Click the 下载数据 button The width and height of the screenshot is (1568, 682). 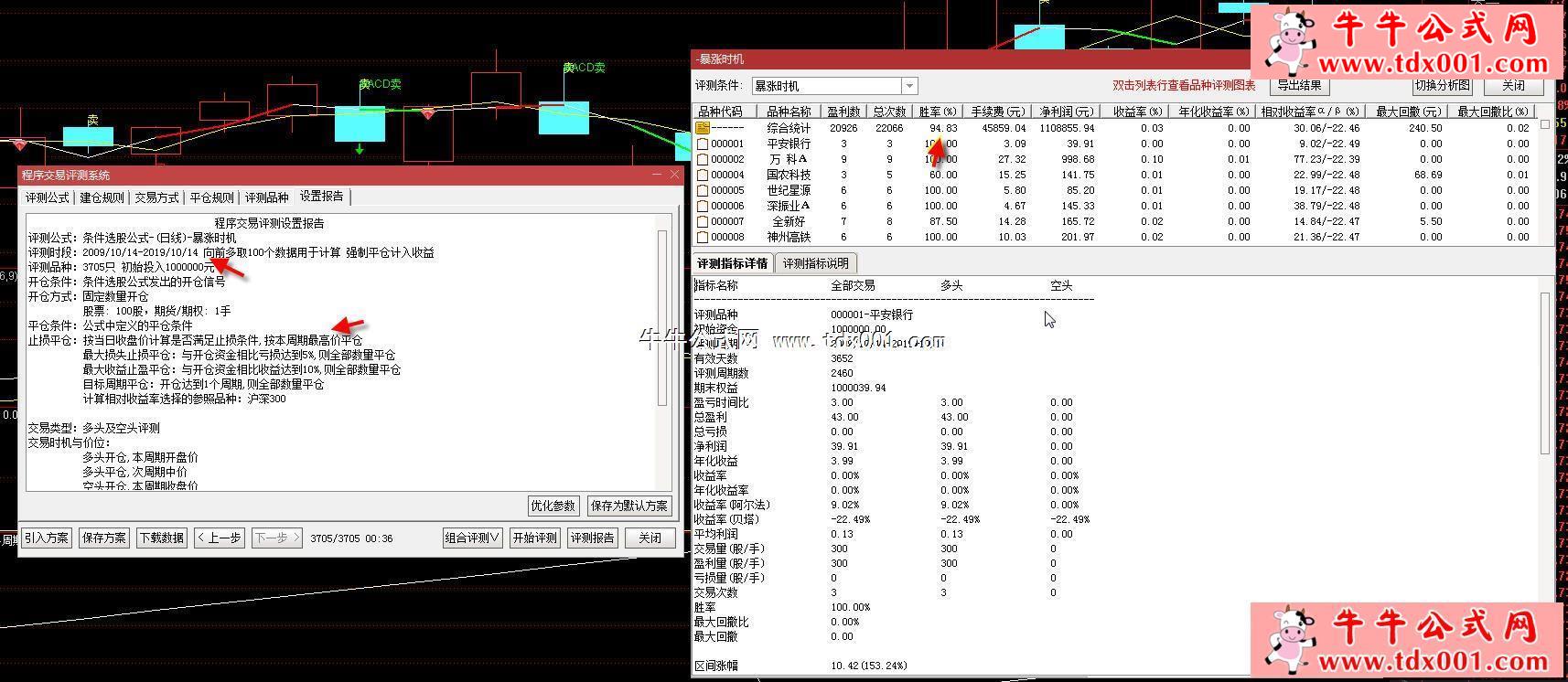[x=162, y=538]
